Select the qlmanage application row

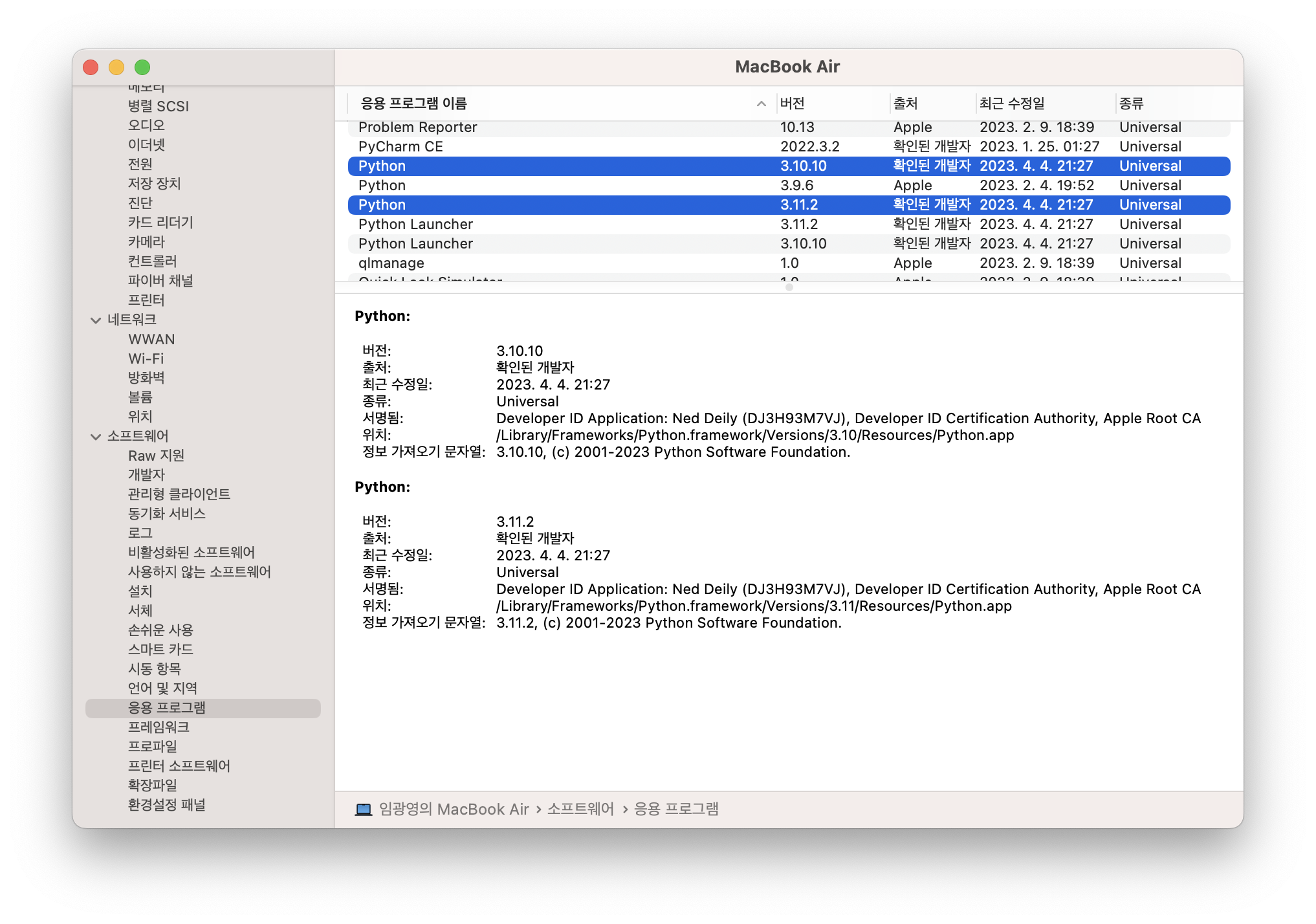click(391, 263)
